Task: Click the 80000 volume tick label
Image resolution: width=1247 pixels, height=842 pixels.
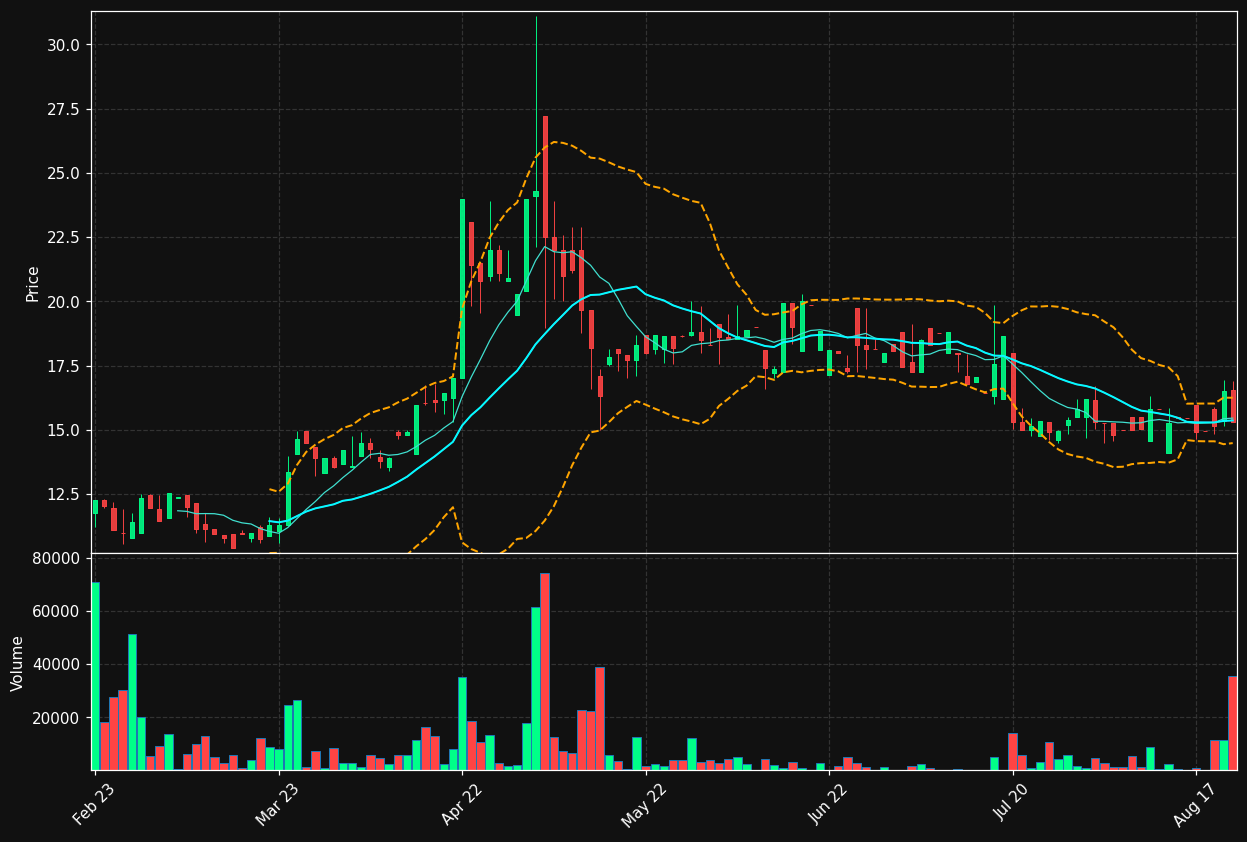Action: [x=56, y=558]
